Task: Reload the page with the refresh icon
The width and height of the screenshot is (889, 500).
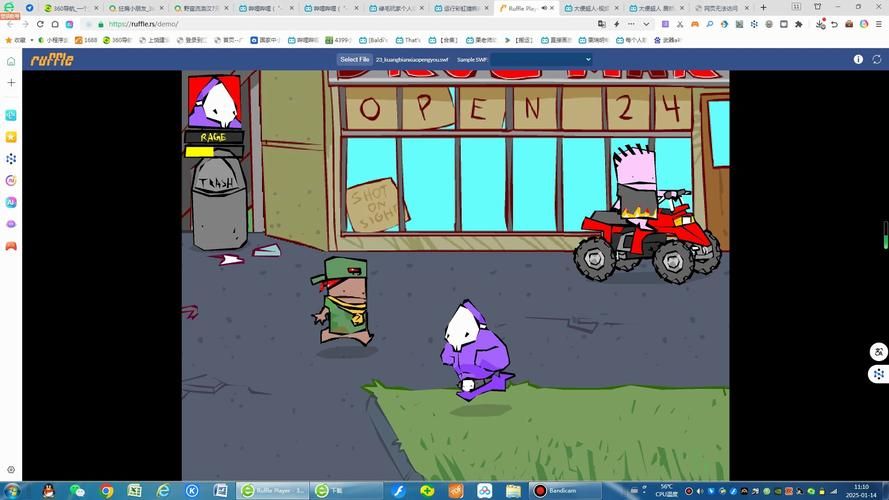Action: (x=40, y=24)
